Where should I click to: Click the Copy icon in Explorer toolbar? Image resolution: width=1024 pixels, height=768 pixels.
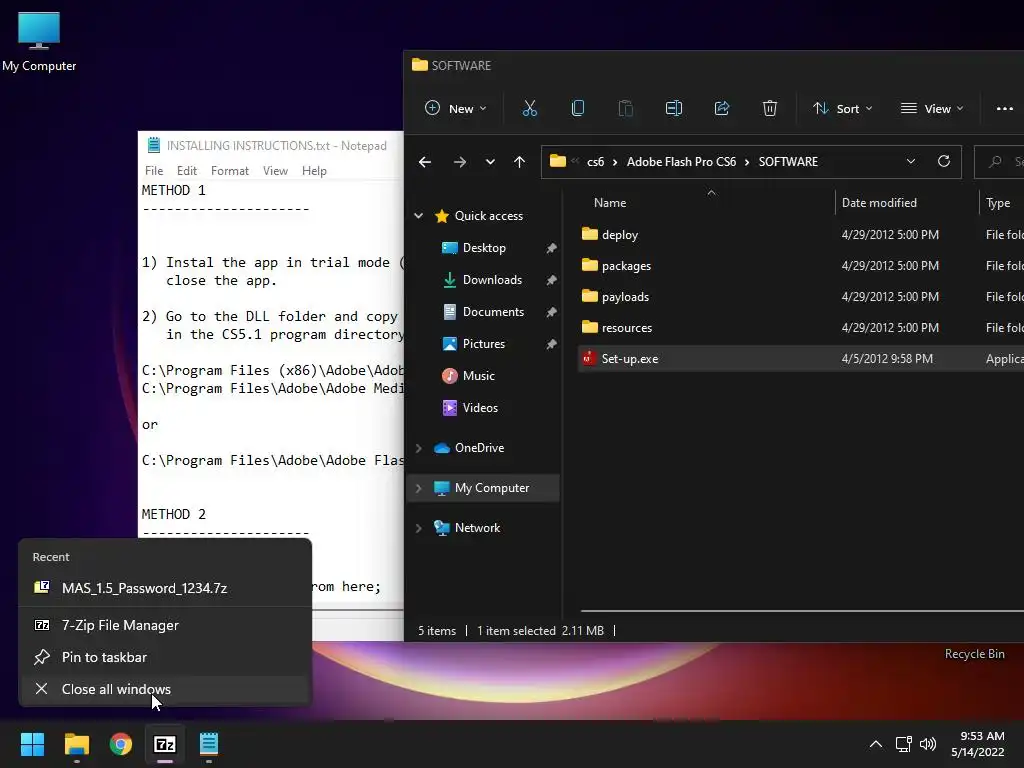(577, 108)
